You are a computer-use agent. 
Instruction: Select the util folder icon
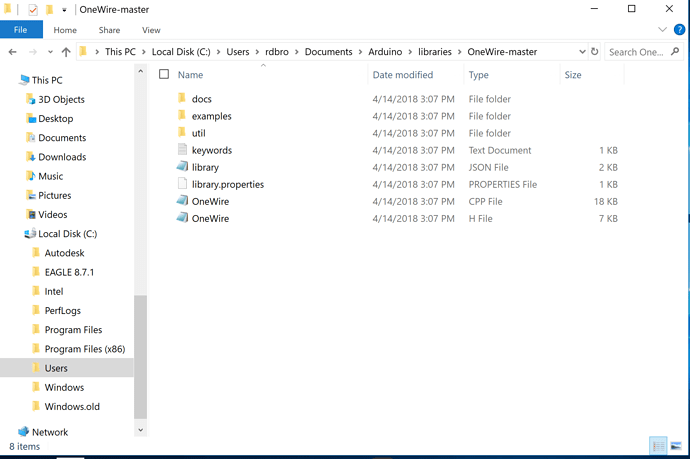(x=182, y=132)
